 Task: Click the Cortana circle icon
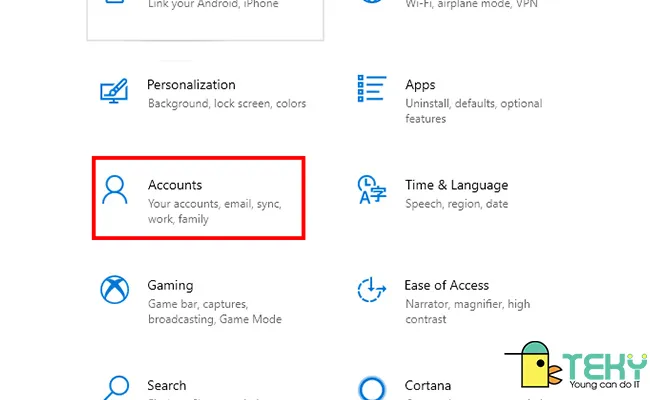click(x=372, y=388)
